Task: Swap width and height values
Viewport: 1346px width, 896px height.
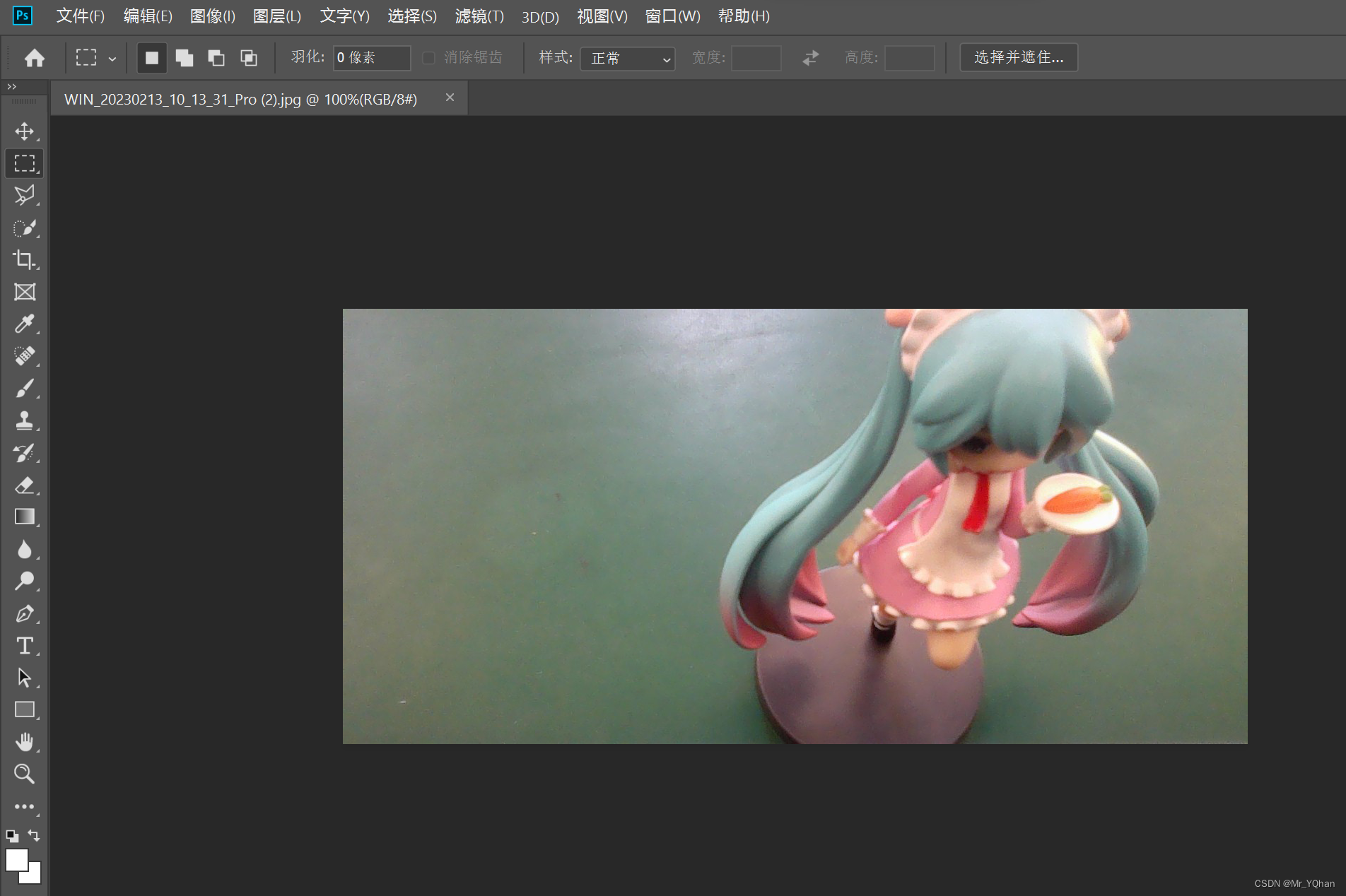Action: pos(811,58)
